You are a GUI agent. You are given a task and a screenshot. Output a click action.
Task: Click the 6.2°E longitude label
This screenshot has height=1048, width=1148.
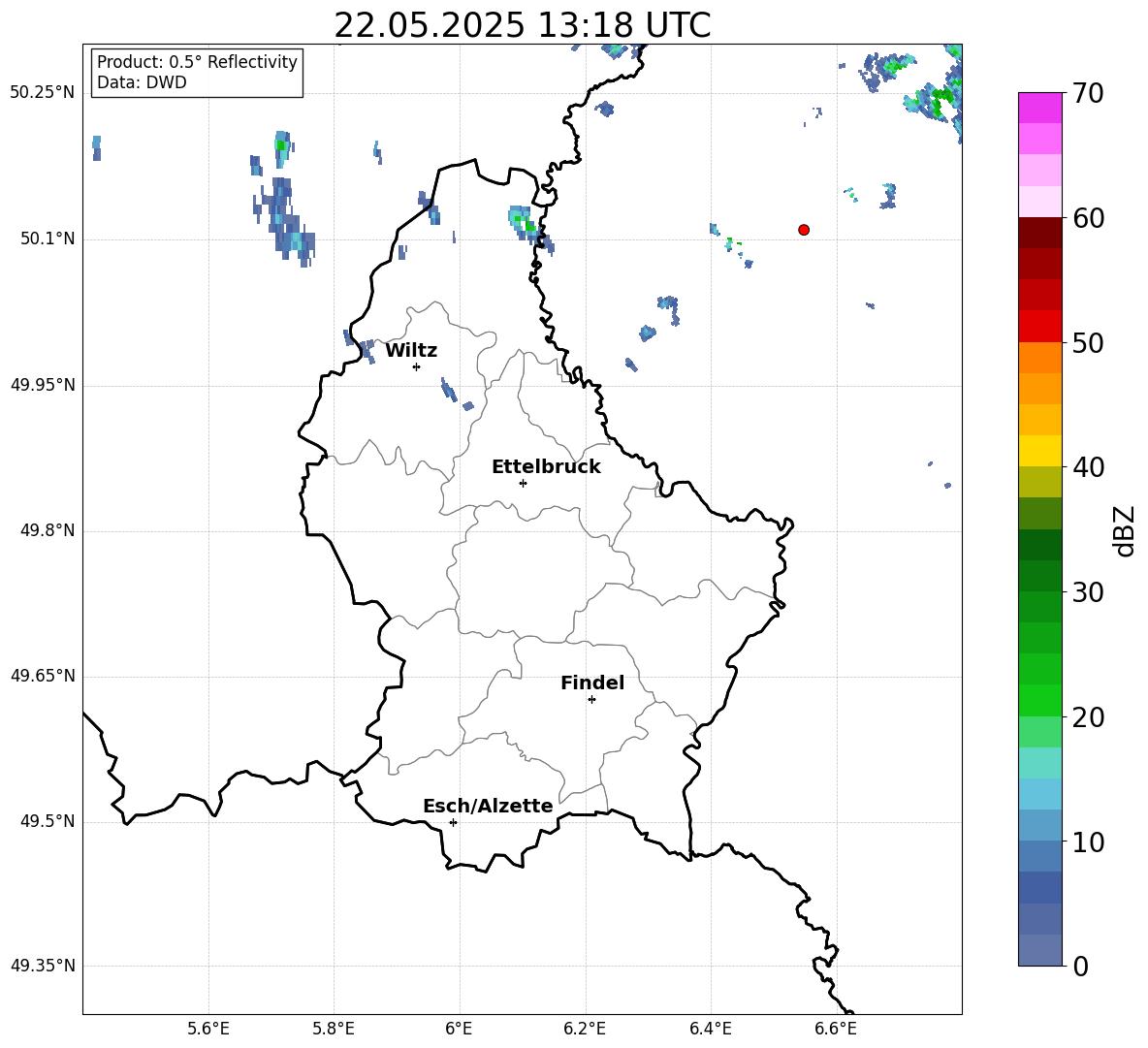(x=585, y=1029)
